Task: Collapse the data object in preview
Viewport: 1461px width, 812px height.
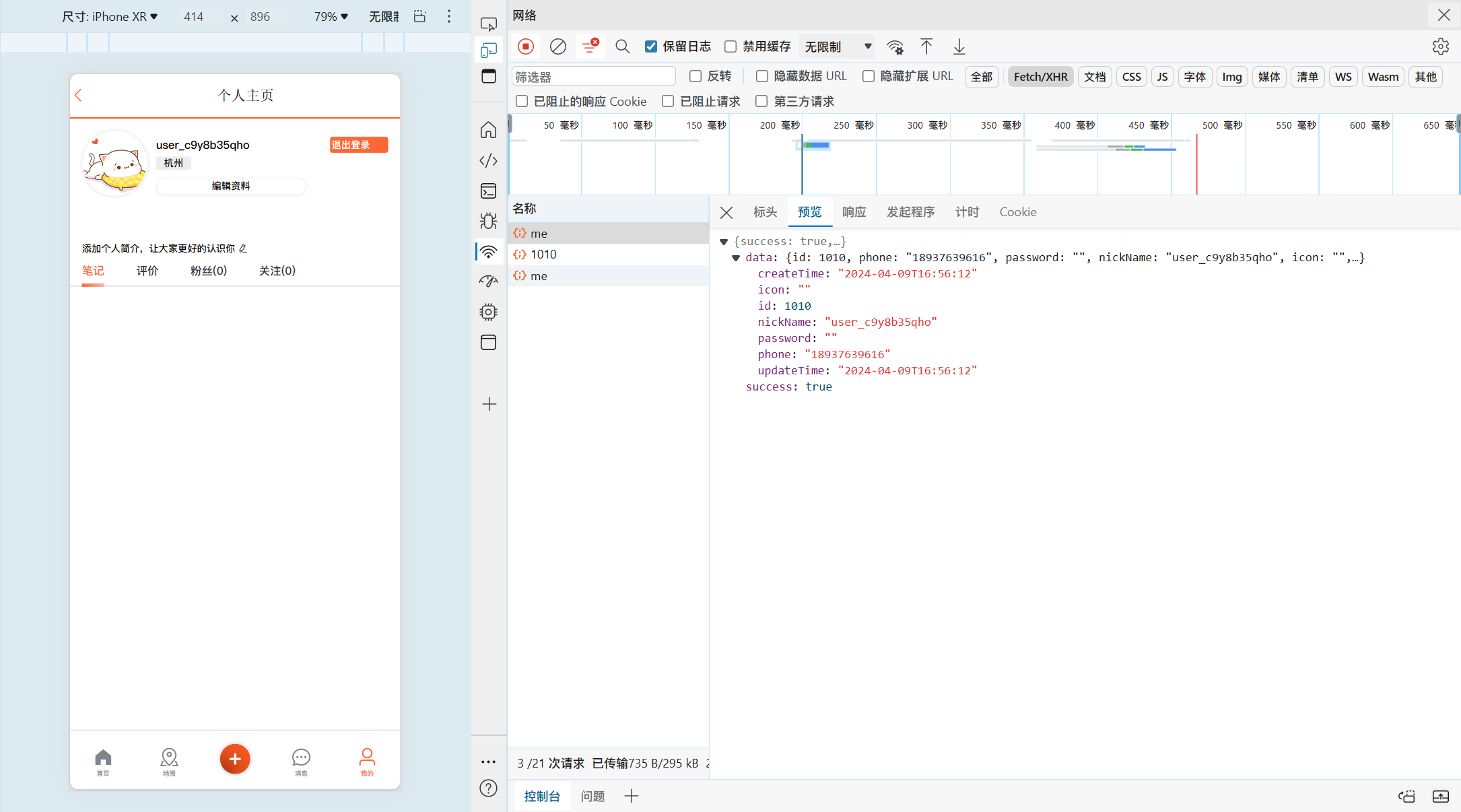Action: coord(736,258)
